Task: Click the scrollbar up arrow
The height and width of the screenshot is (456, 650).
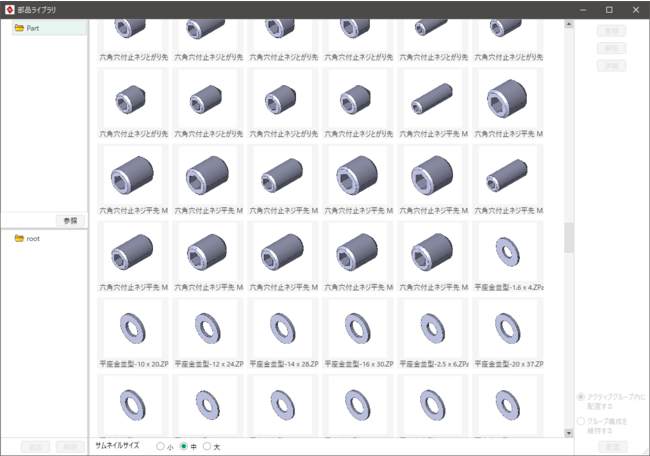Action: [569, 24]
